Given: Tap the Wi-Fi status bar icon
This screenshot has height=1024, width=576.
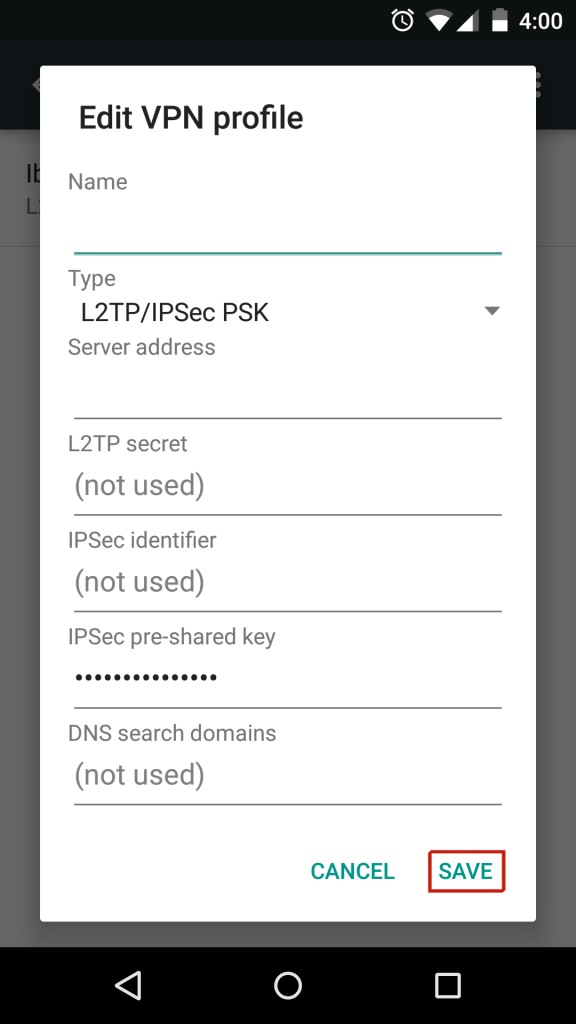Looking at the screenshot, I should pyautogui.click(x=438, y=22).
